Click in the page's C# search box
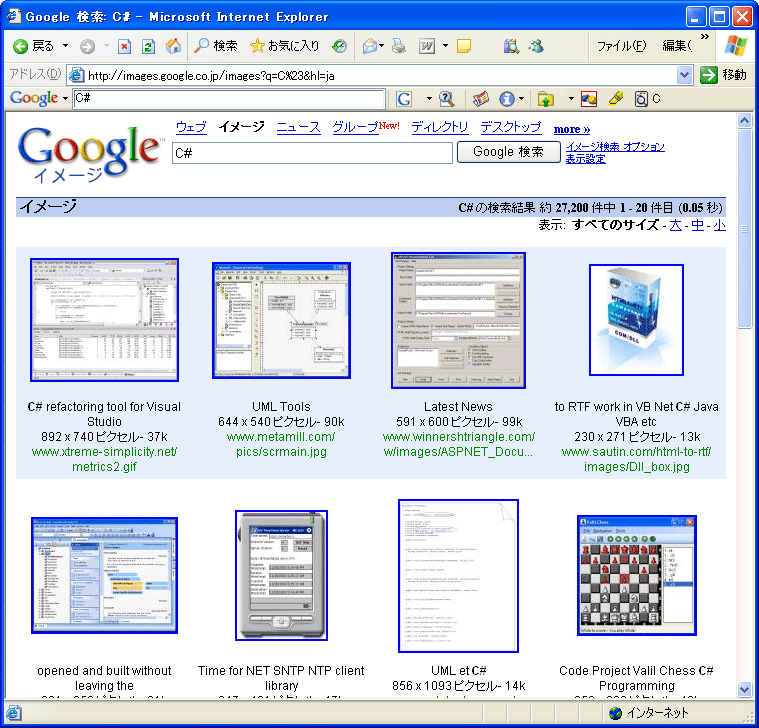This screenshot has width=759, height=728. [x=312, y=153]
